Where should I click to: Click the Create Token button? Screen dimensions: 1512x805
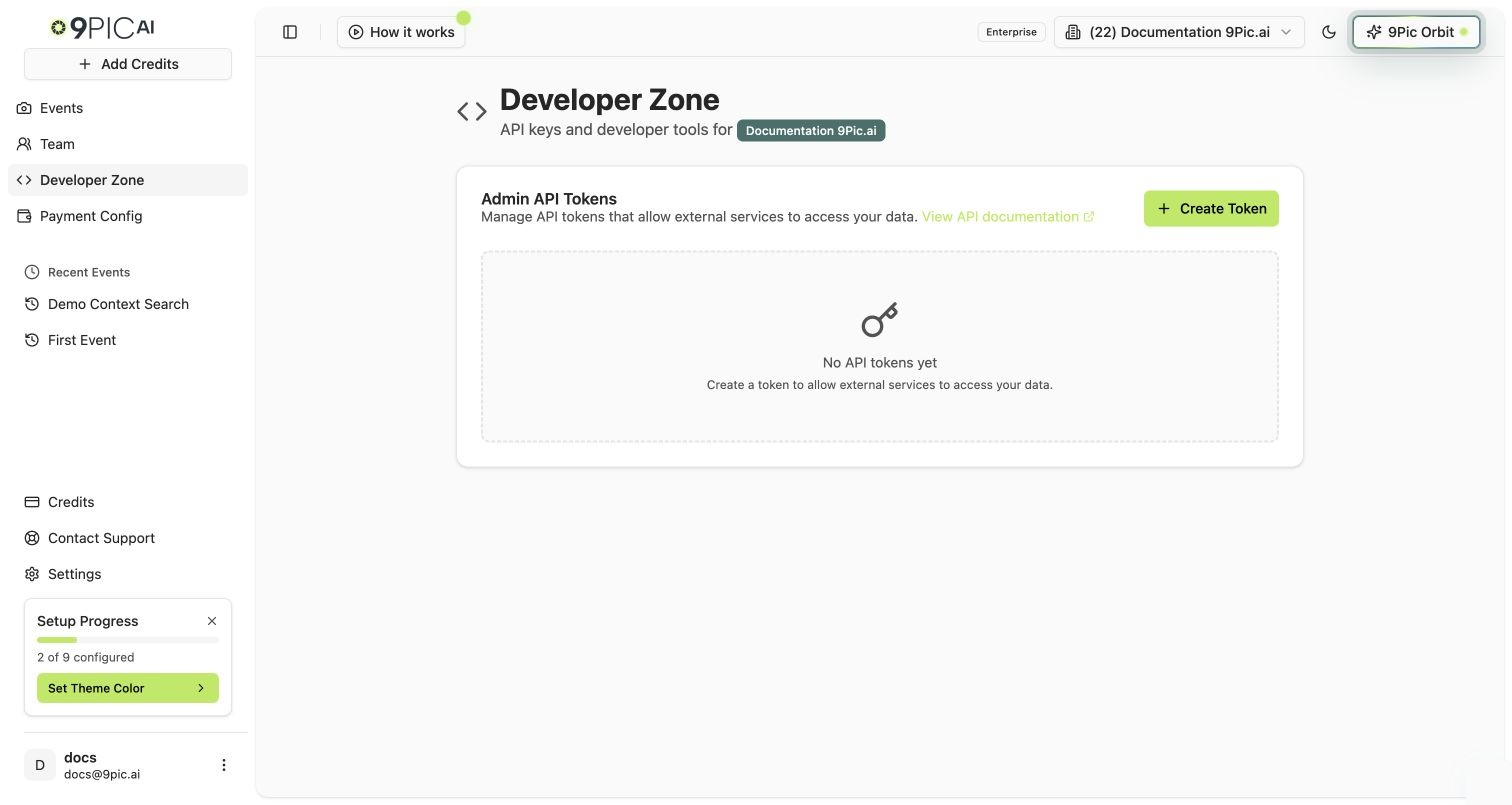(1211, 208)
